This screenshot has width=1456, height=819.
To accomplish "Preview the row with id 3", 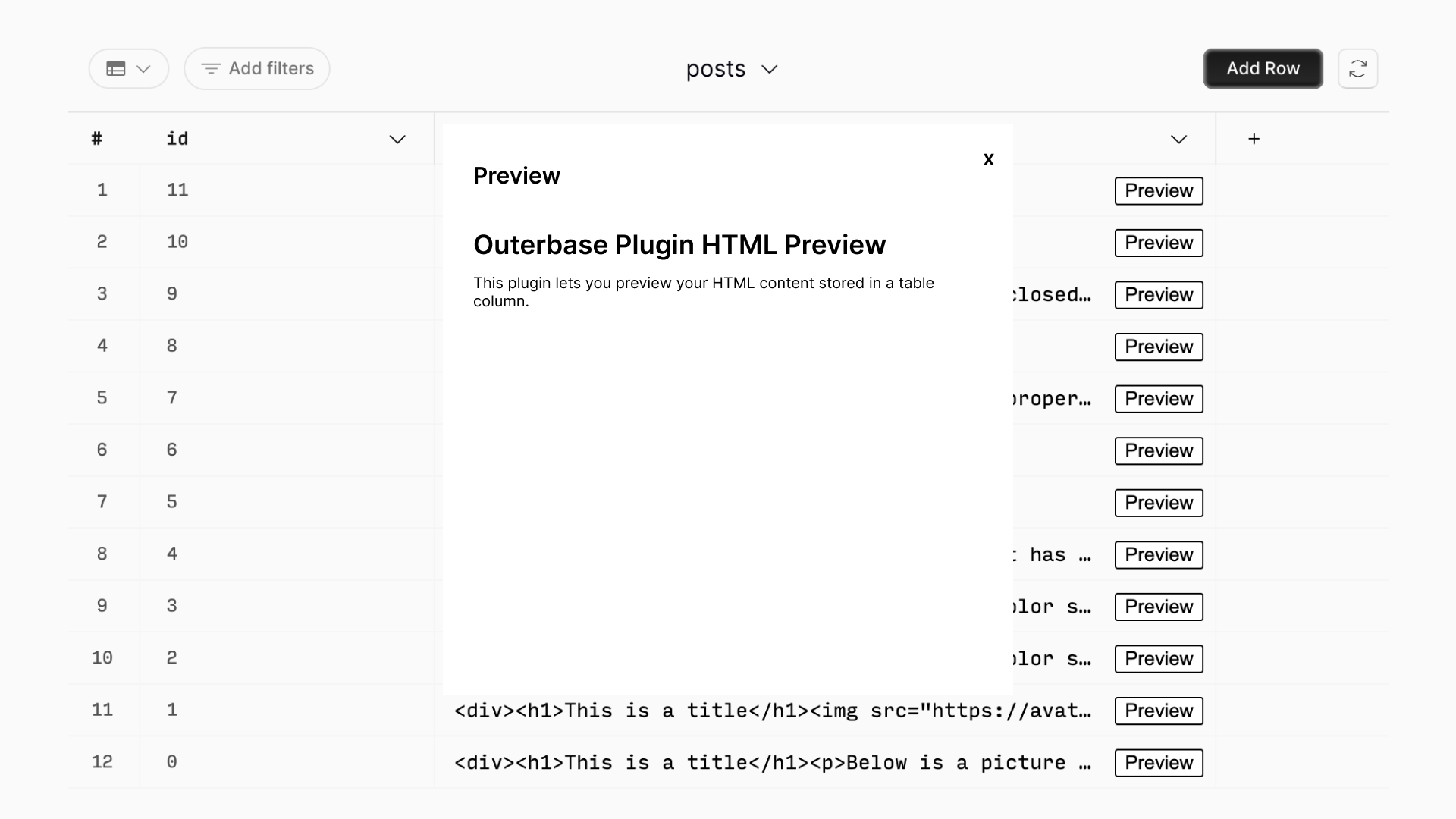I will (x=1159, y=607).
